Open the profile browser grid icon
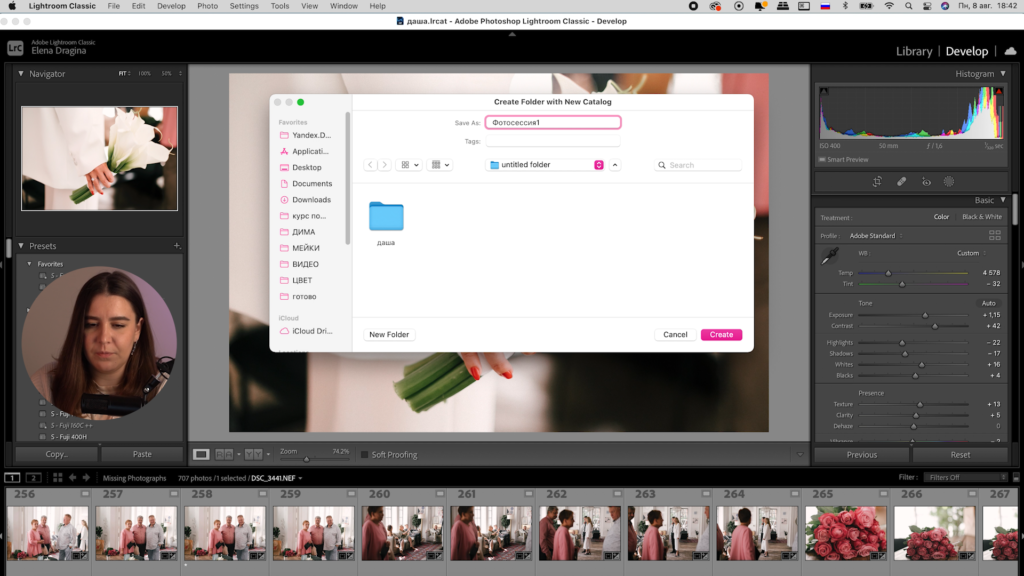 click(x=994, y=235)
